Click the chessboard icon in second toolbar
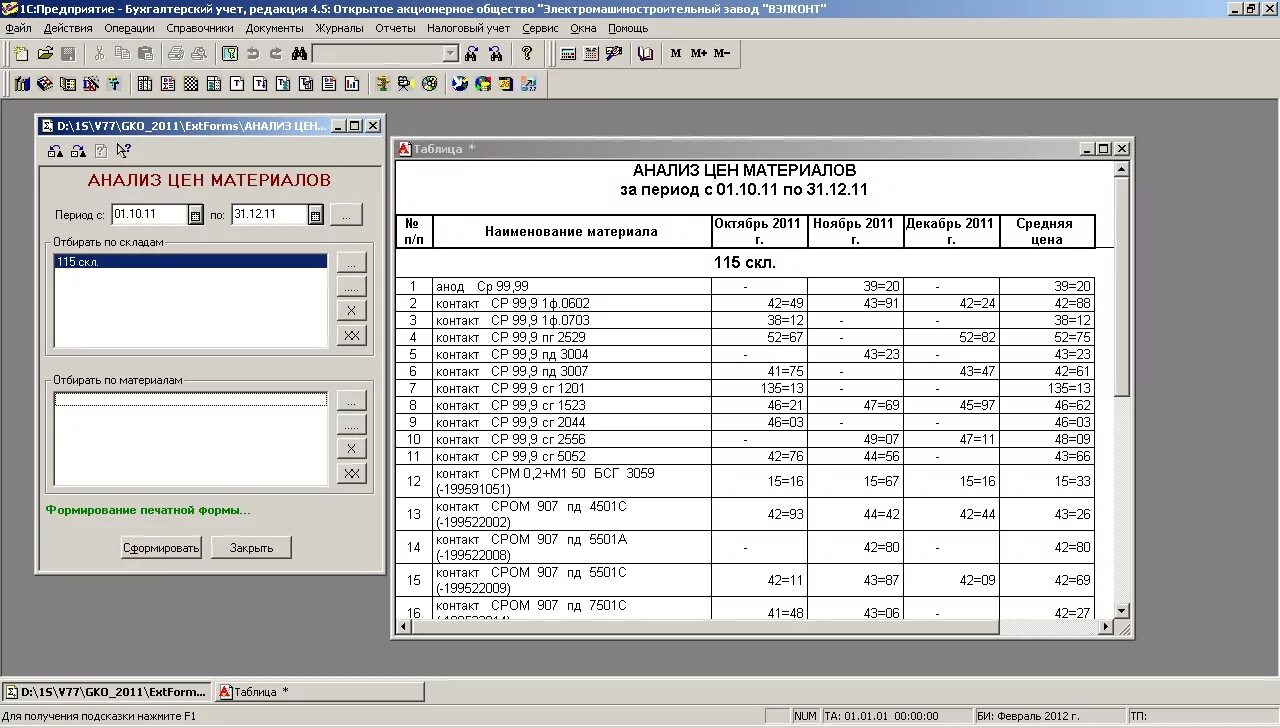The width and height of the screenshot is (1280, 728). pyautogui.click(x=189, y=83)
